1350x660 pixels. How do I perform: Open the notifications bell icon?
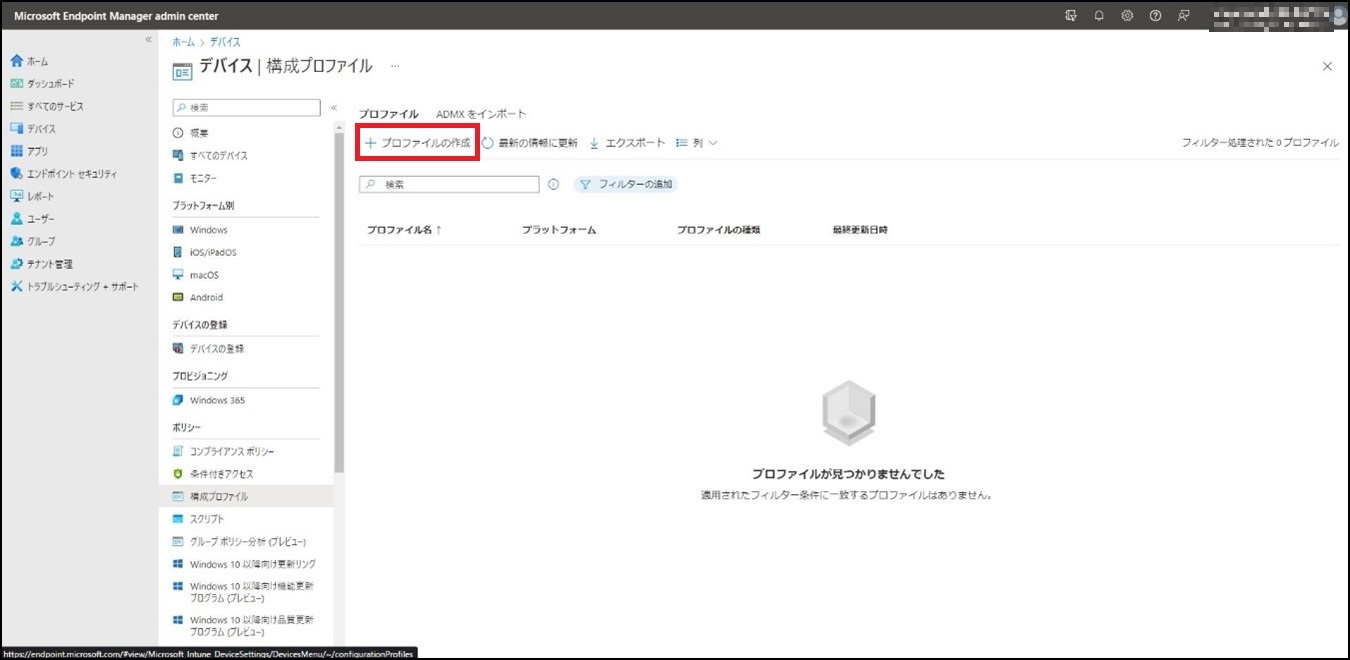(x=1099, y=16)
